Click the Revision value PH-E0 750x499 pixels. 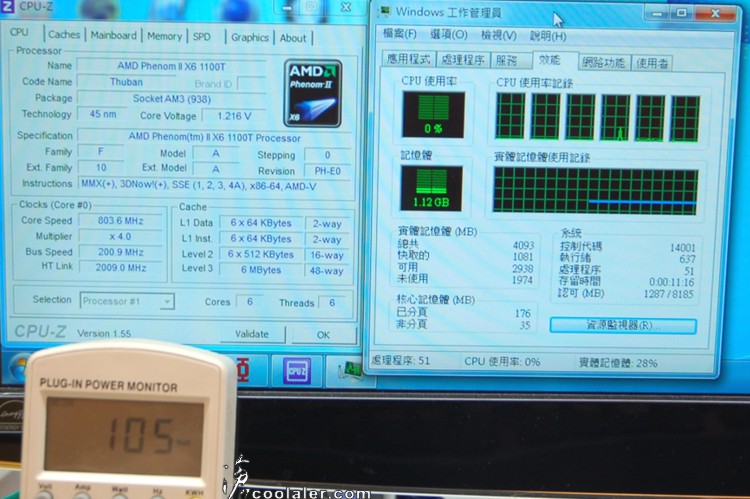(328, 171)
